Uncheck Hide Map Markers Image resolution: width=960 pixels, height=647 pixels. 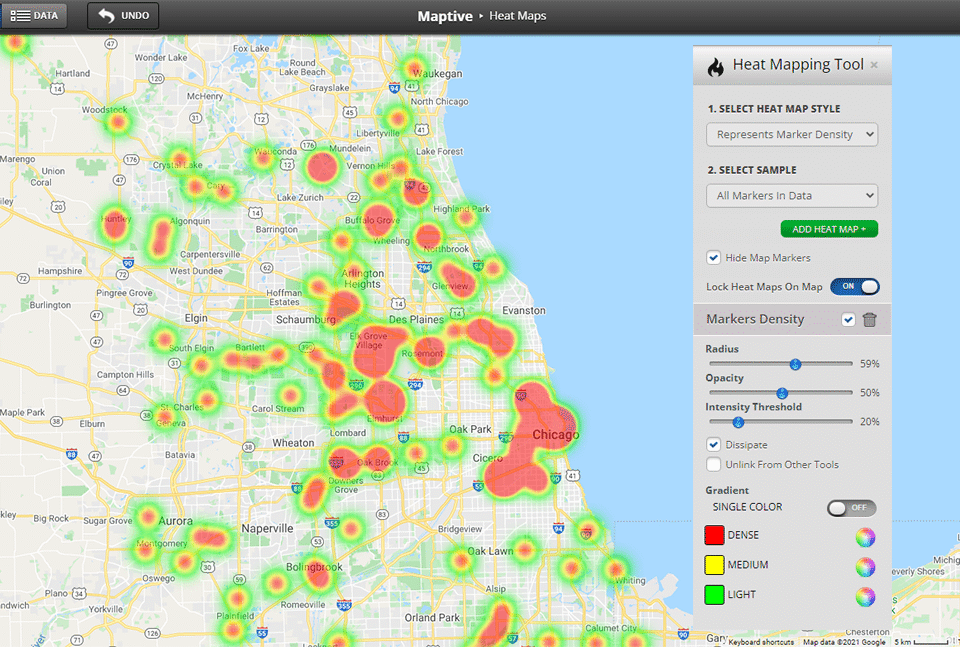[x=713, y=257]
